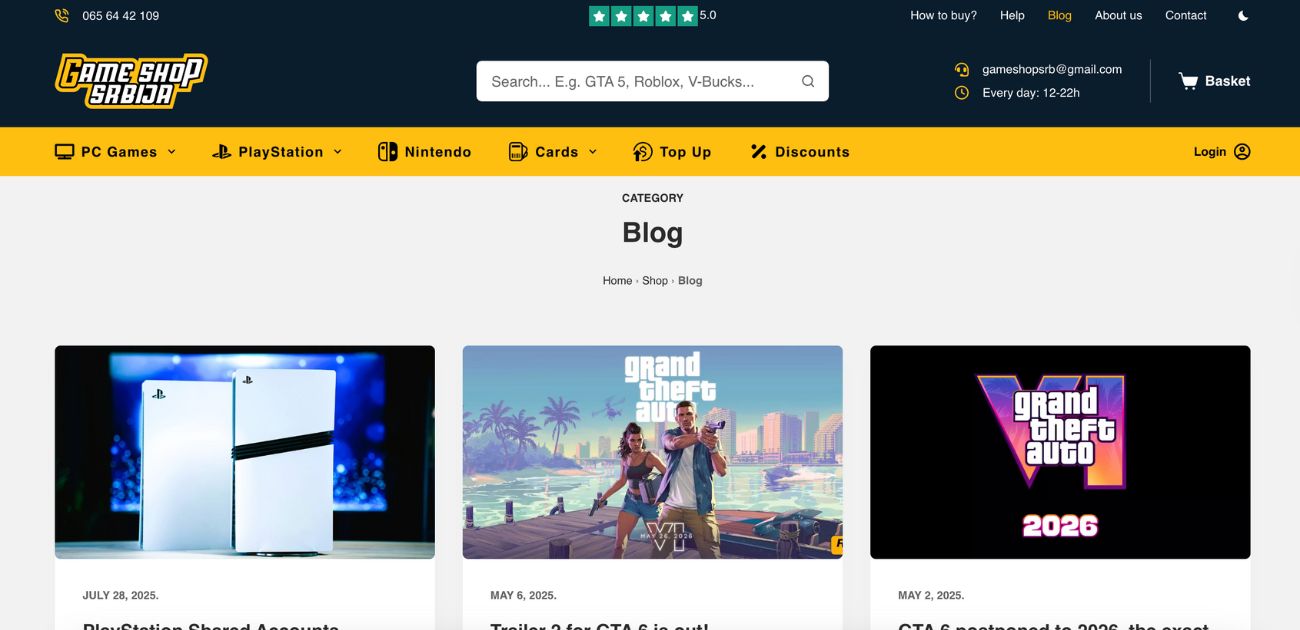
Task: Click the Basket label
Action: click(x=1228, y=81)
